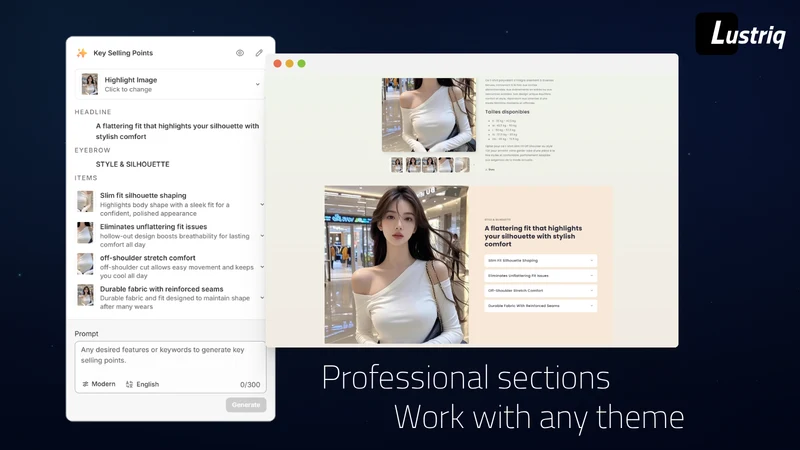This screenshot has height=450, width=800.
Task: Select the third gallery thumbnail in preview
Action: click(x=430, y=165)
